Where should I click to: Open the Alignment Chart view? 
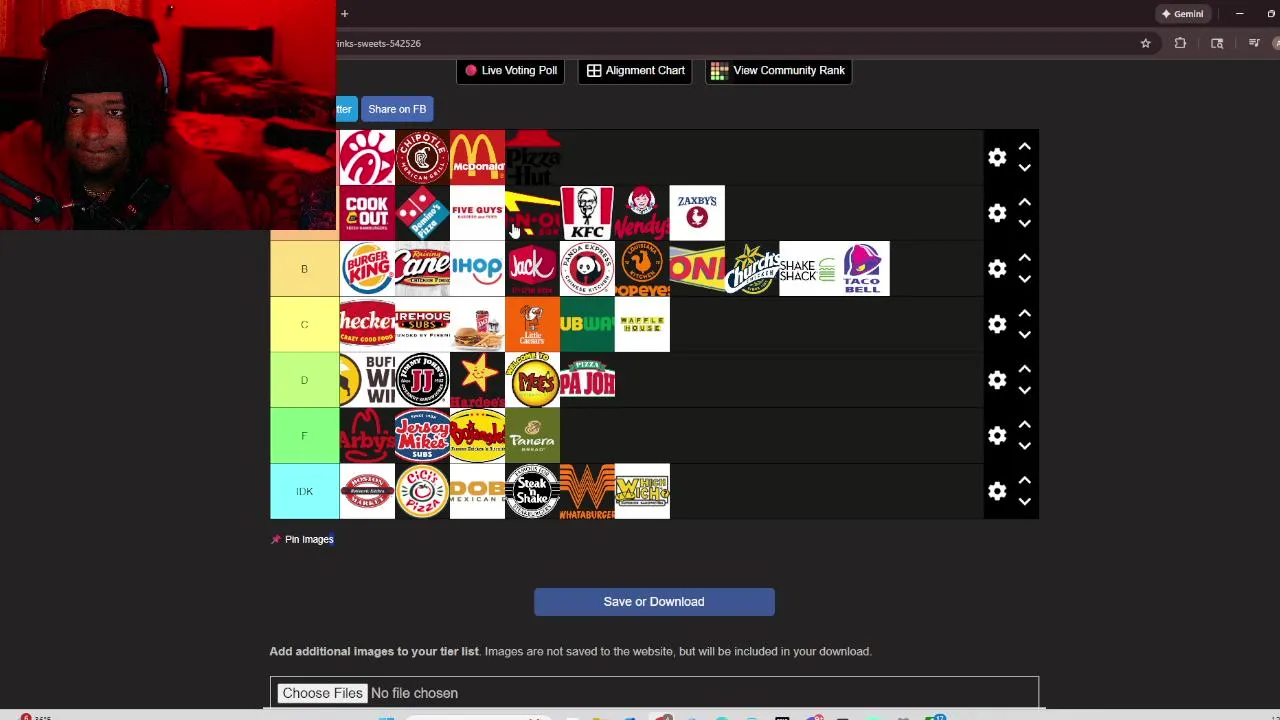click(x=635, y=70)
